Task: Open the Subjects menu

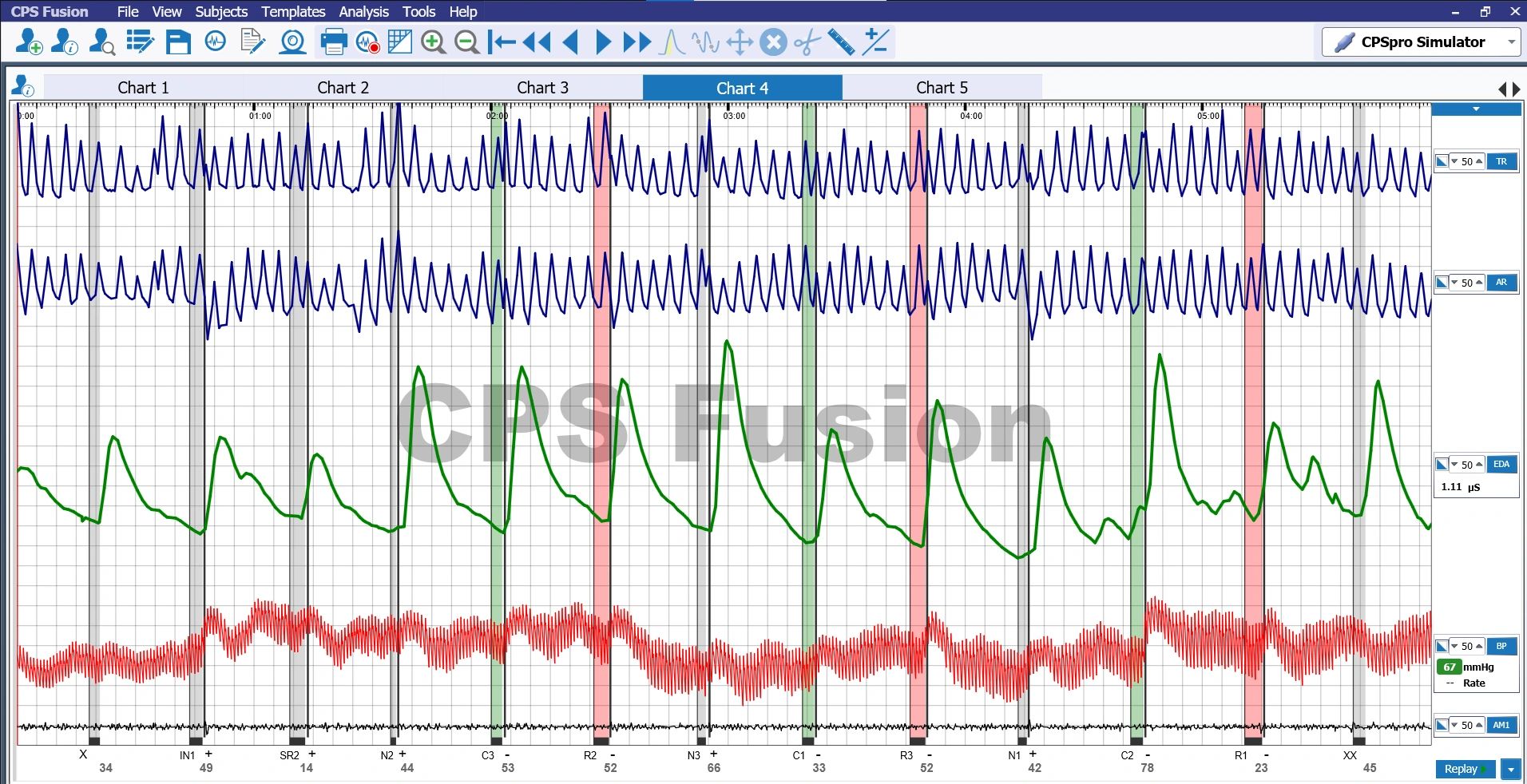Action: click(221, 12)
